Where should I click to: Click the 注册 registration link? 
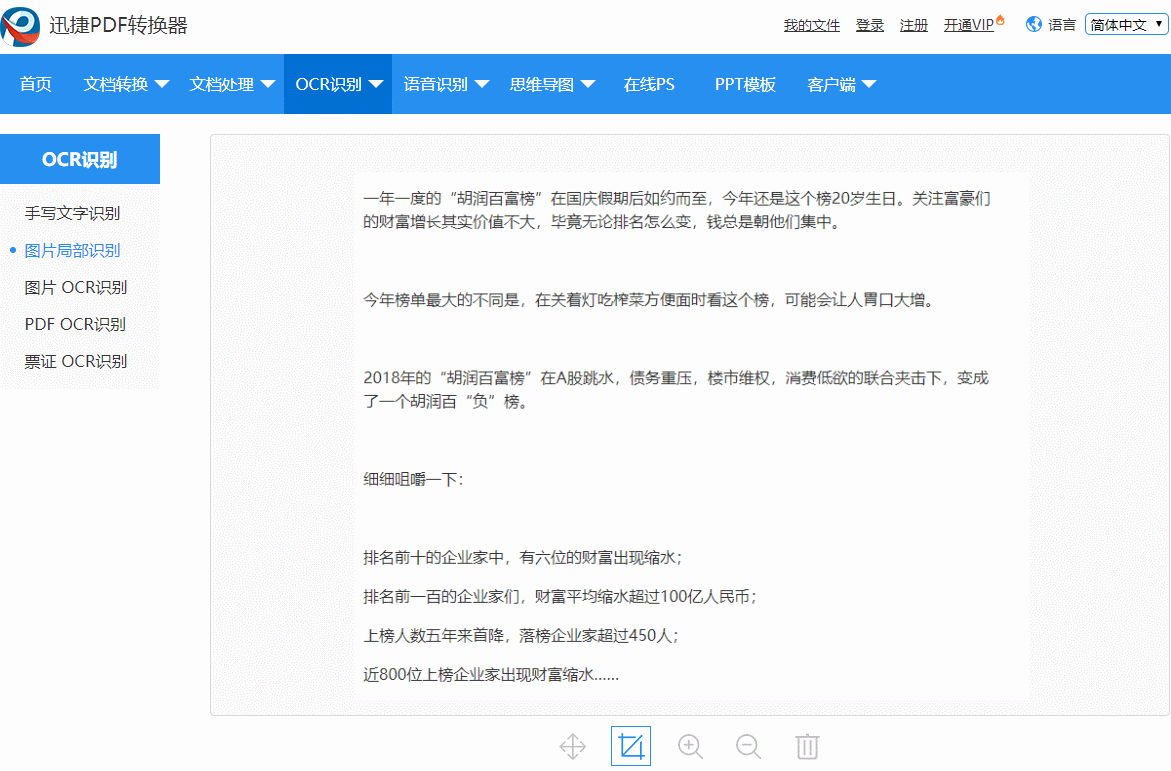913,24
